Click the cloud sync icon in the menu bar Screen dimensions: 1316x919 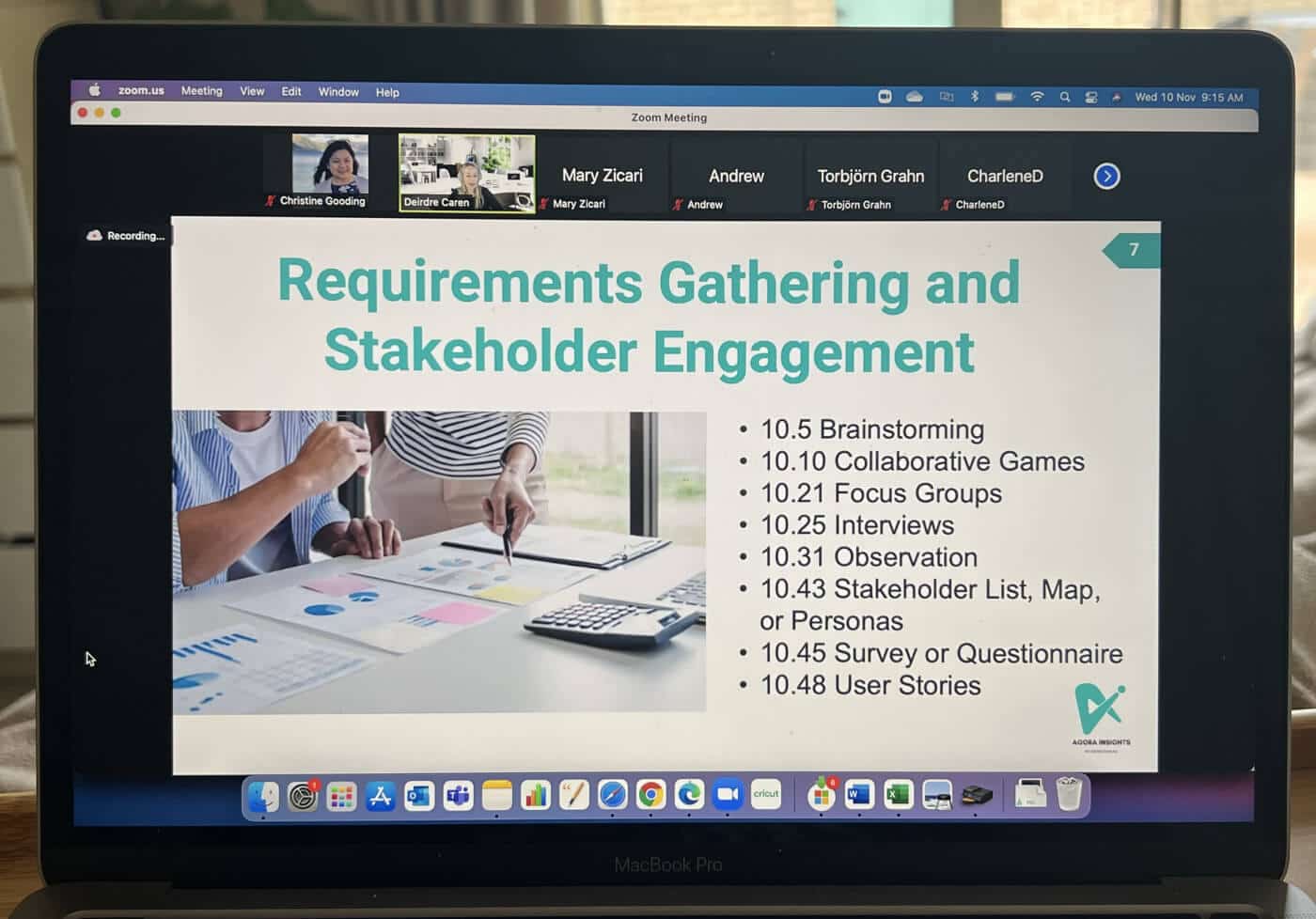click(915, 96)
